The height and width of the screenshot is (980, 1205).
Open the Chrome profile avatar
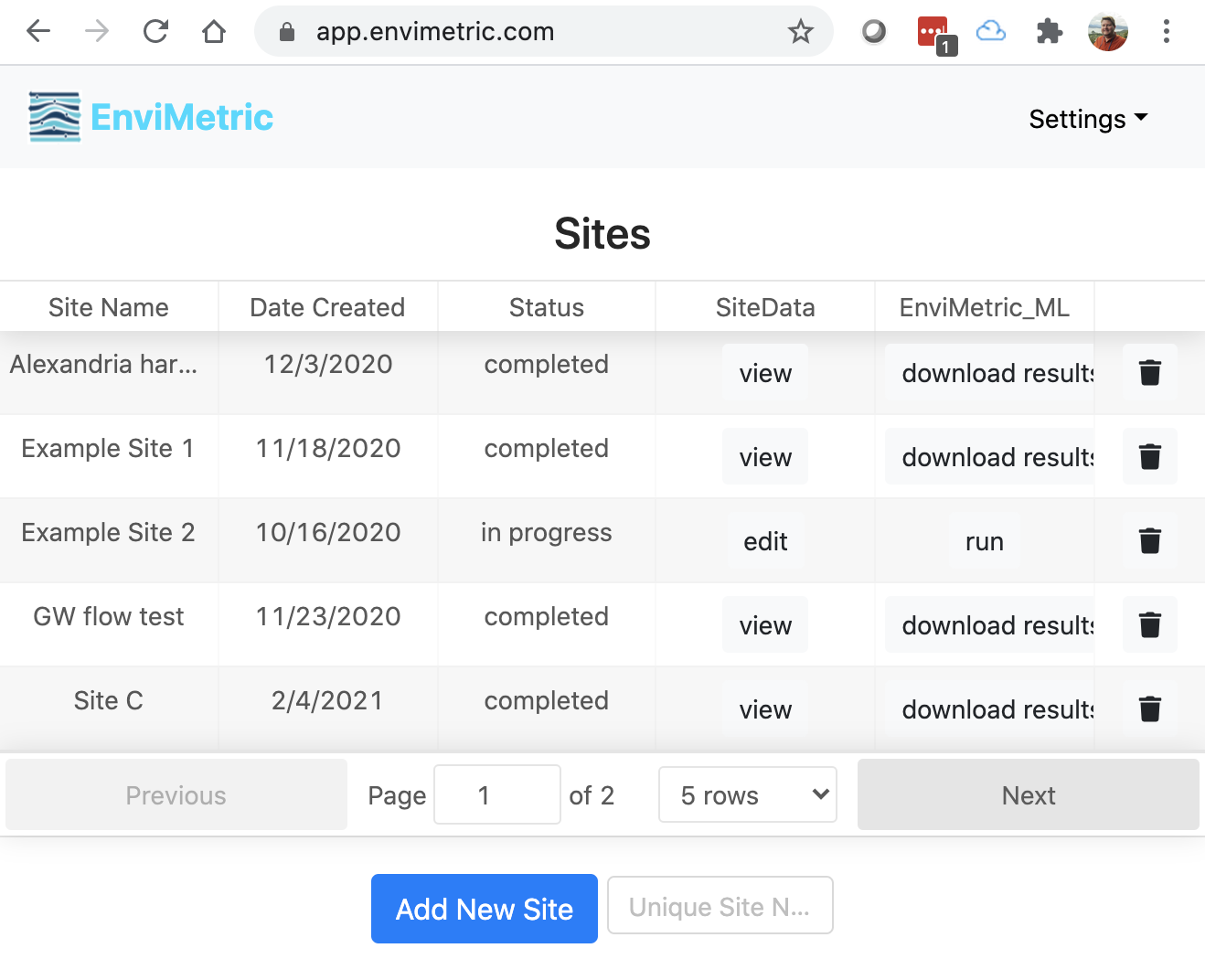(1108, 32)
